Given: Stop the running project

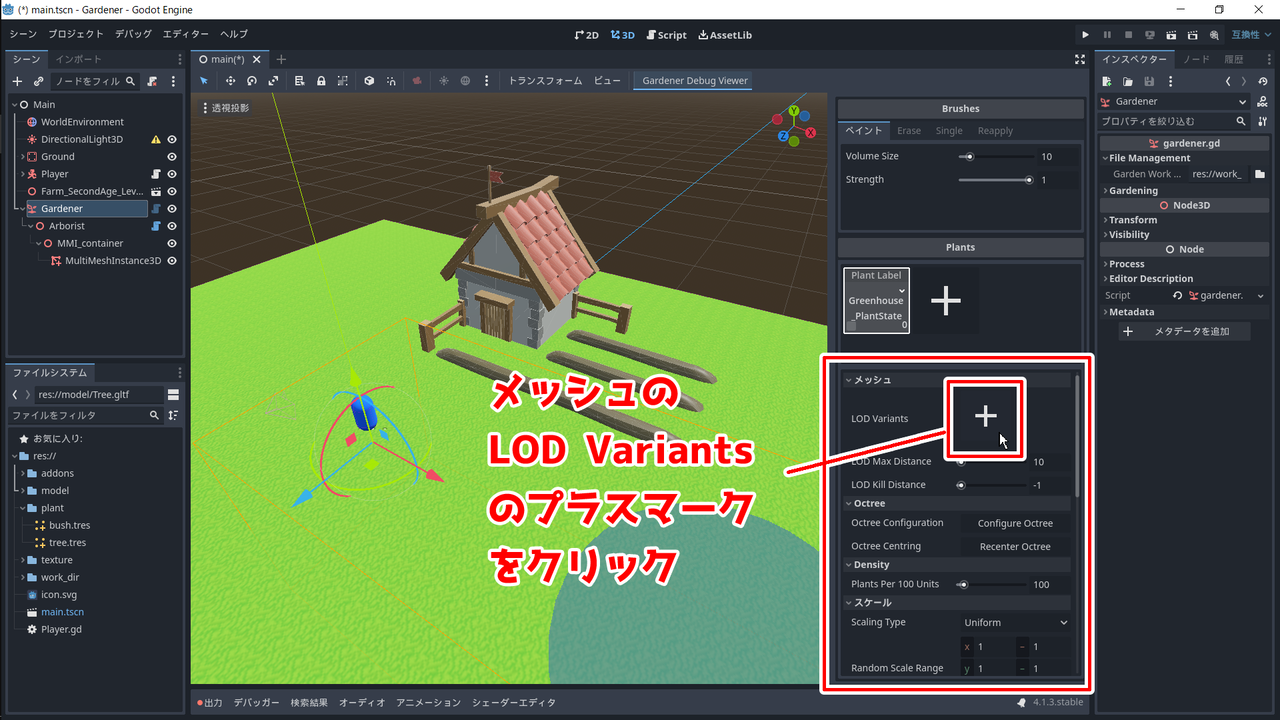Looking at the screenshot, I should tap(1129, 35).
